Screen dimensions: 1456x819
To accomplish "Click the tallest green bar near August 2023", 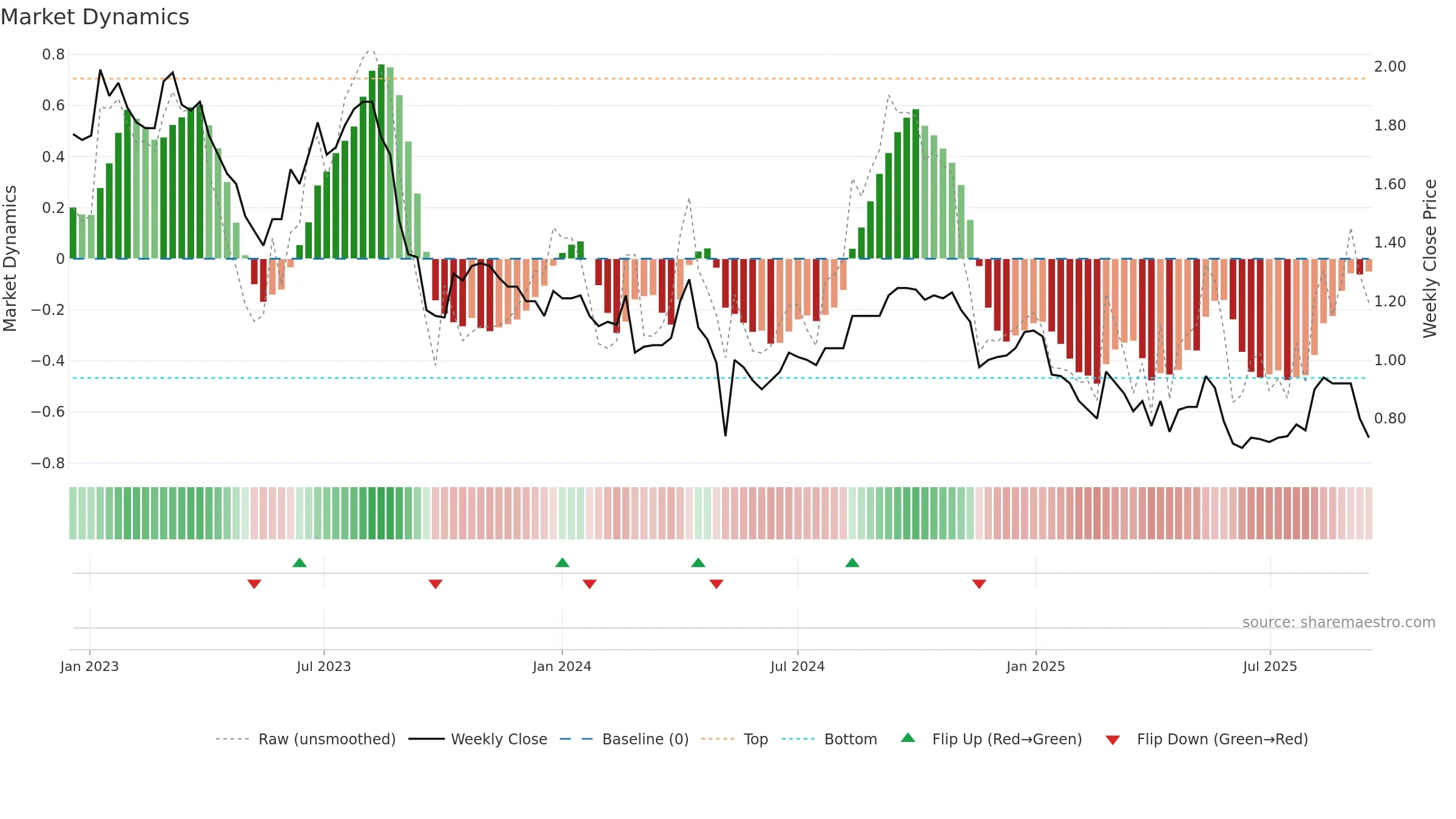I will (x=381, y=161).
